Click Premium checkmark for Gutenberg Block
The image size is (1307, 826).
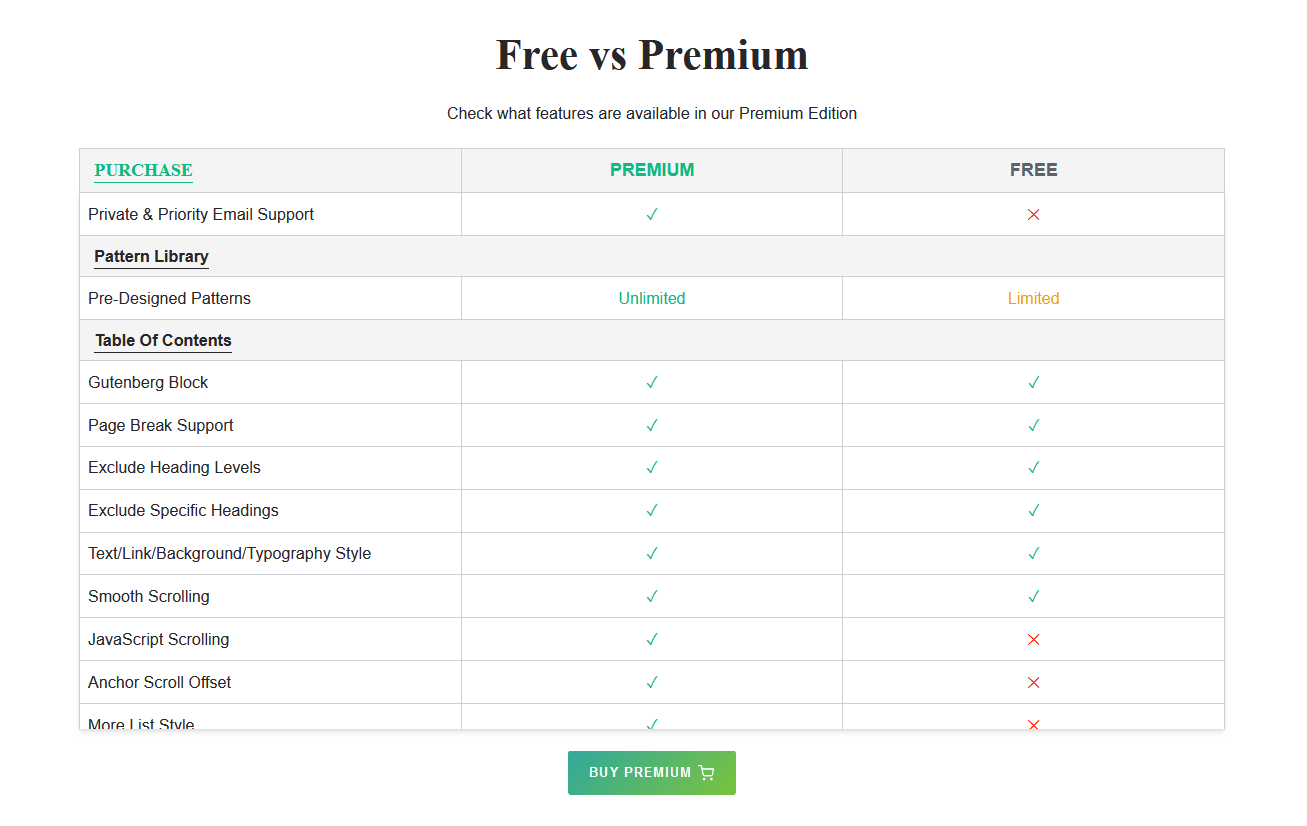click(x=652, y=382)
